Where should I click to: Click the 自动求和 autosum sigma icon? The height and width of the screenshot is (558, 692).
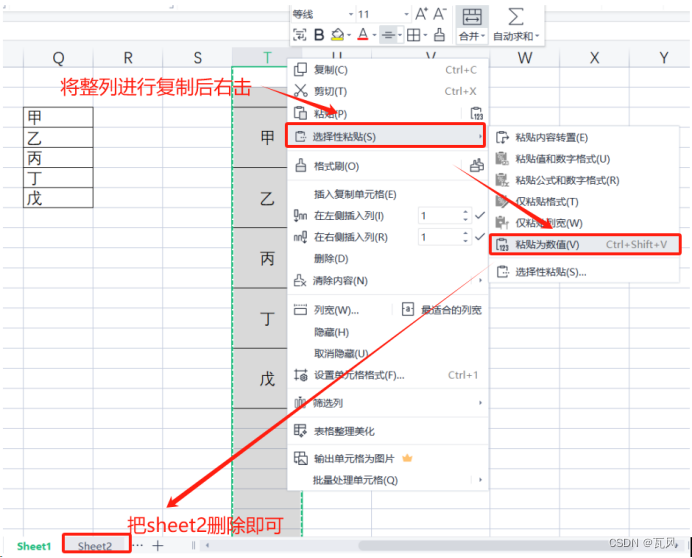point(515,17)
